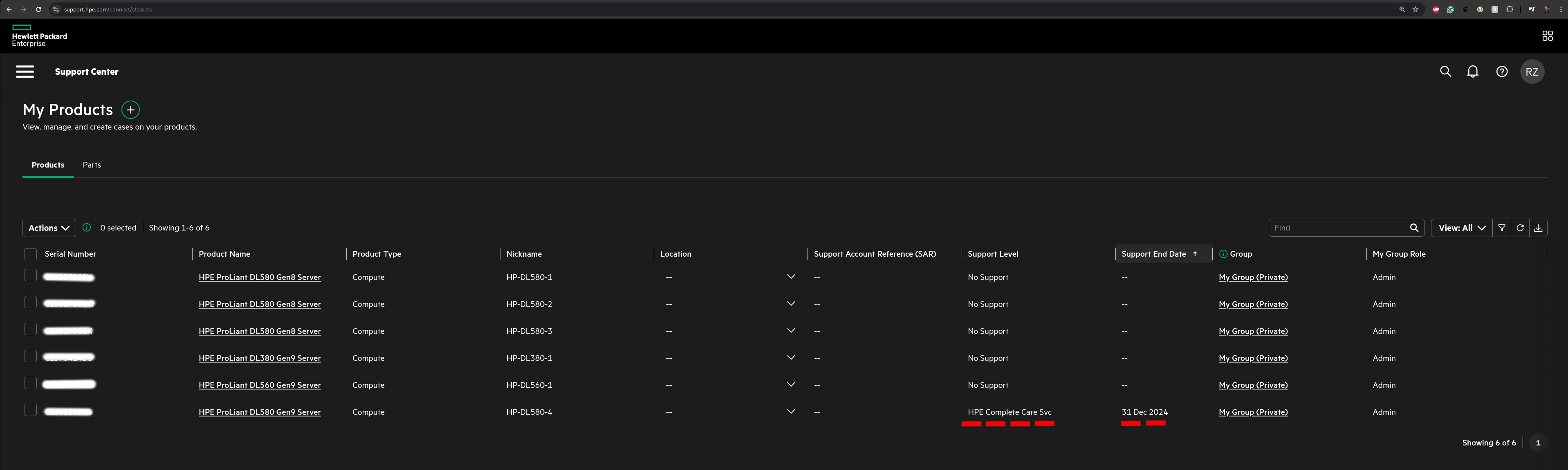This screenshot has height=470, width=1568.
Task: Open HPE ProLiant DL580 Gen8 Server for HP-DL580-1
Action: pyautogui.click(x=260, y=277)
